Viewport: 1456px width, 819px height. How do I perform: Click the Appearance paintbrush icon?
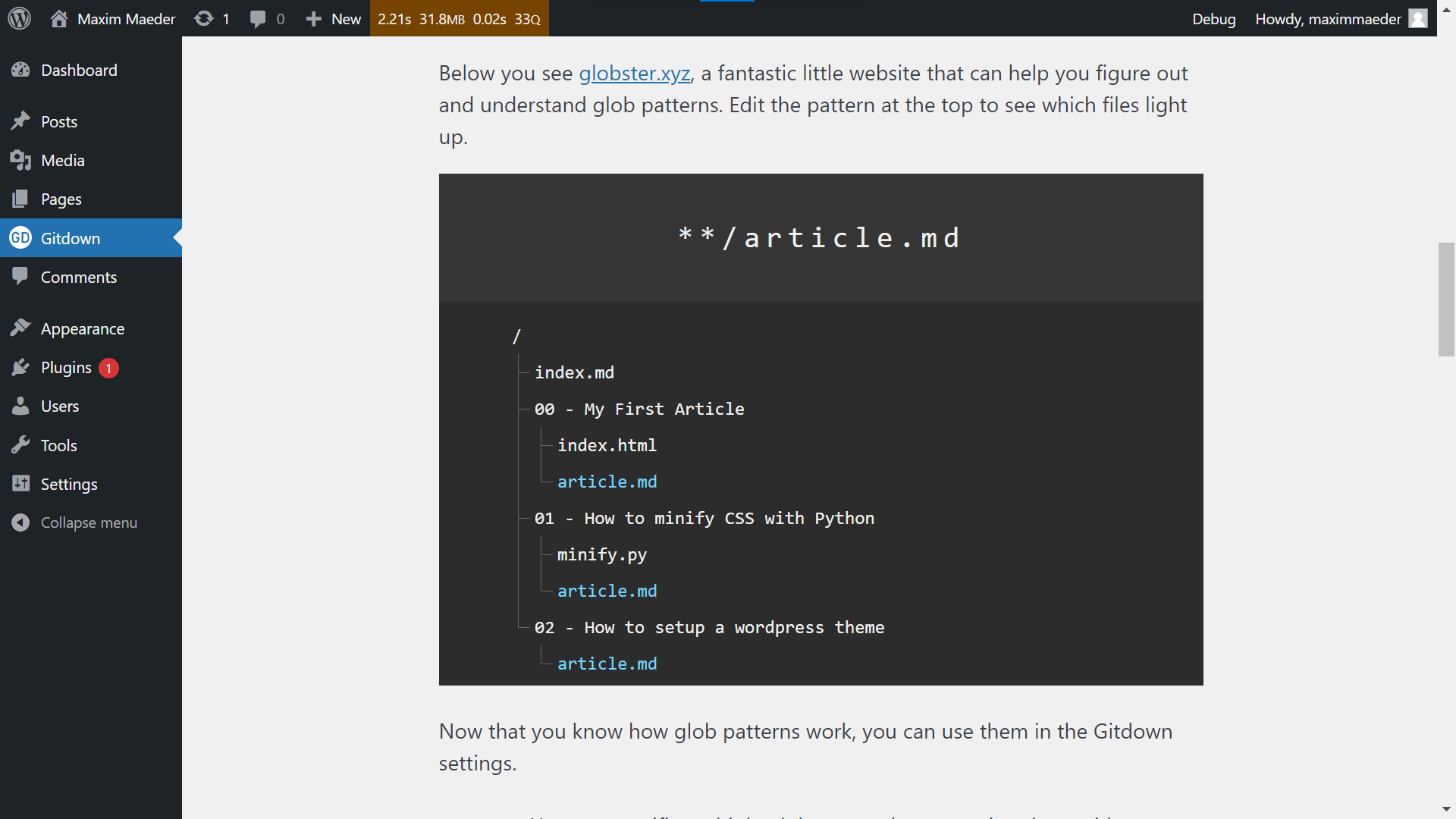[x=20, y=328]
